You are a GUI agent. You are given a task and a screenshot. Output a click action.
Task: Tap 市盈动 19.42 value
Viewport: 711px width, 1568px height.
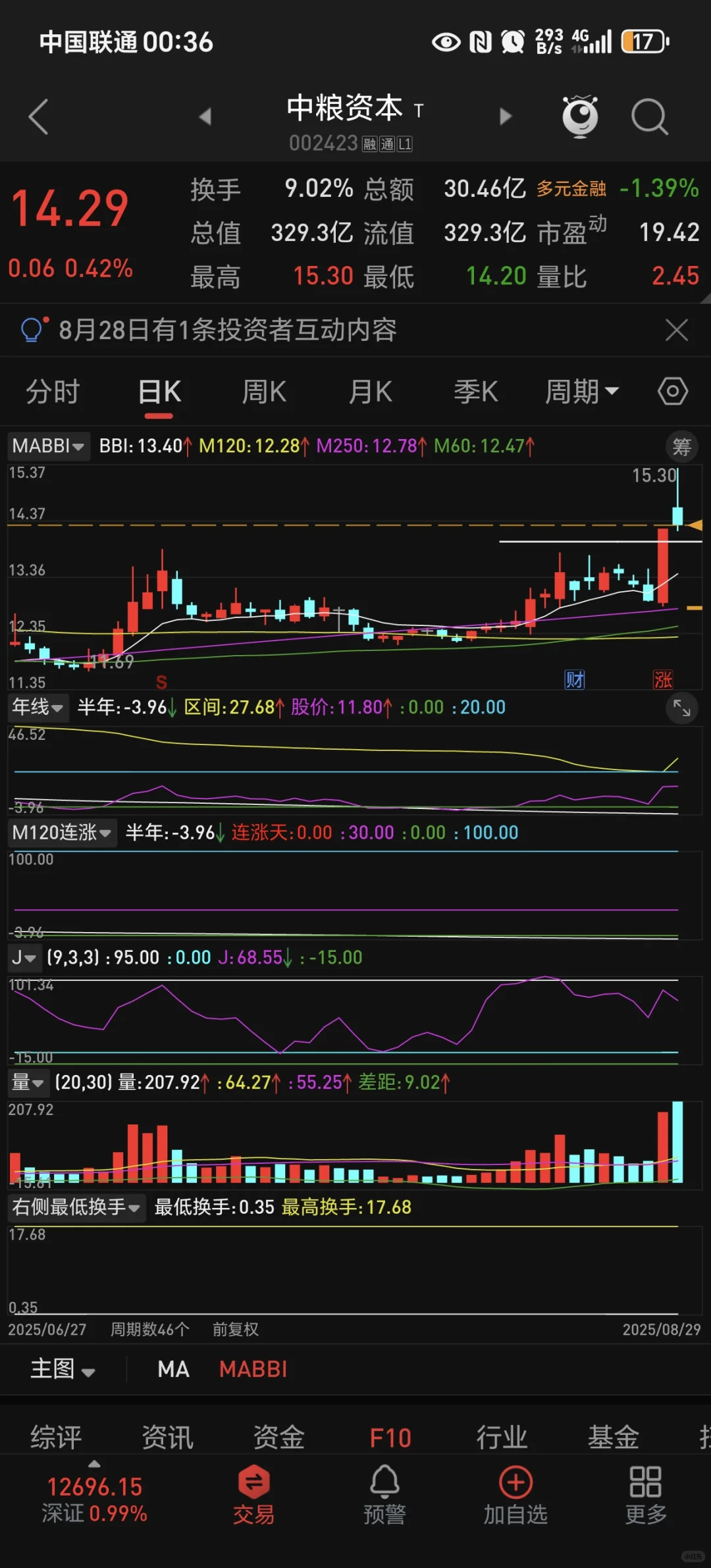[x=669, y=232]
